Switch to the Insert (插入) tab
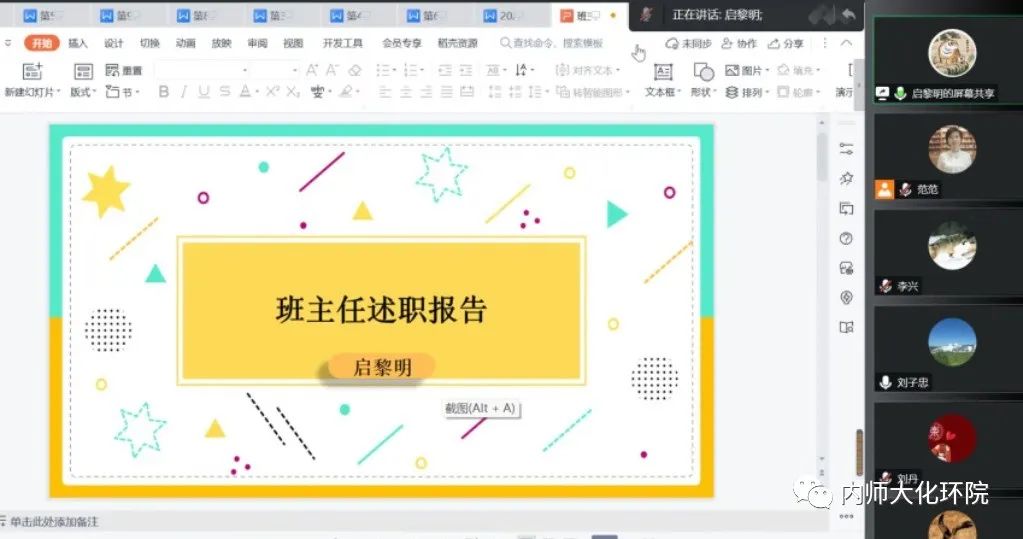The width and height of the screenshot is (1023, 539). click(x=78, y=44)
